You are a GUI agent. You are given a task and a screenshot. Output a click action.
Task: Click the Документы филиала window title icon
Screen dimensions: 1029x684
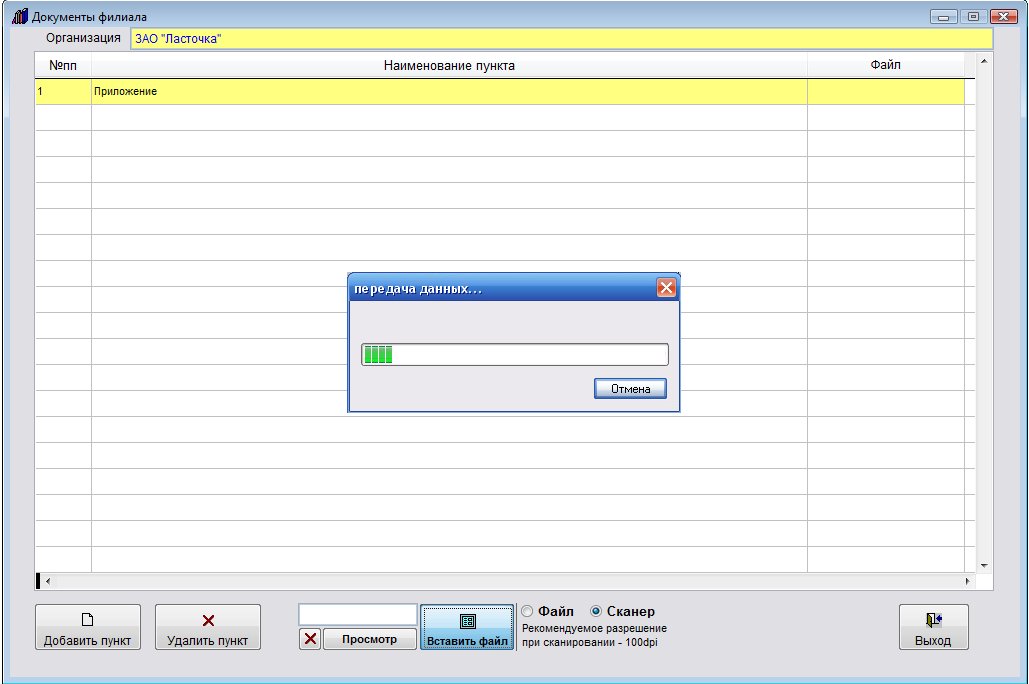point(20,16)
